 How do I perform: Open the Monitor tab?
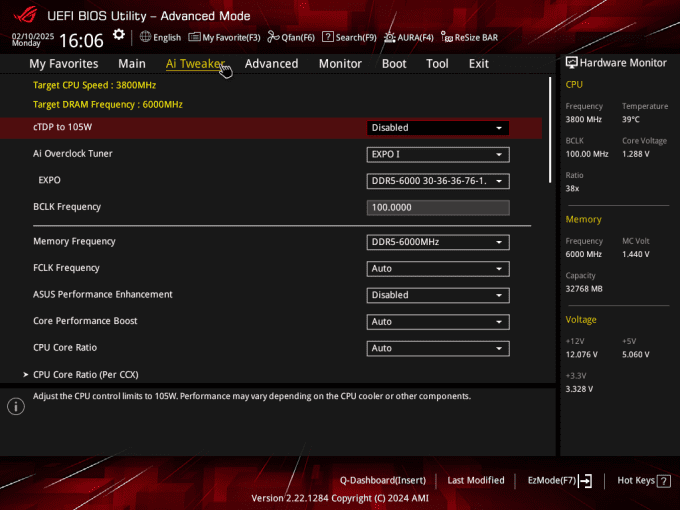(x=340, y=64)
